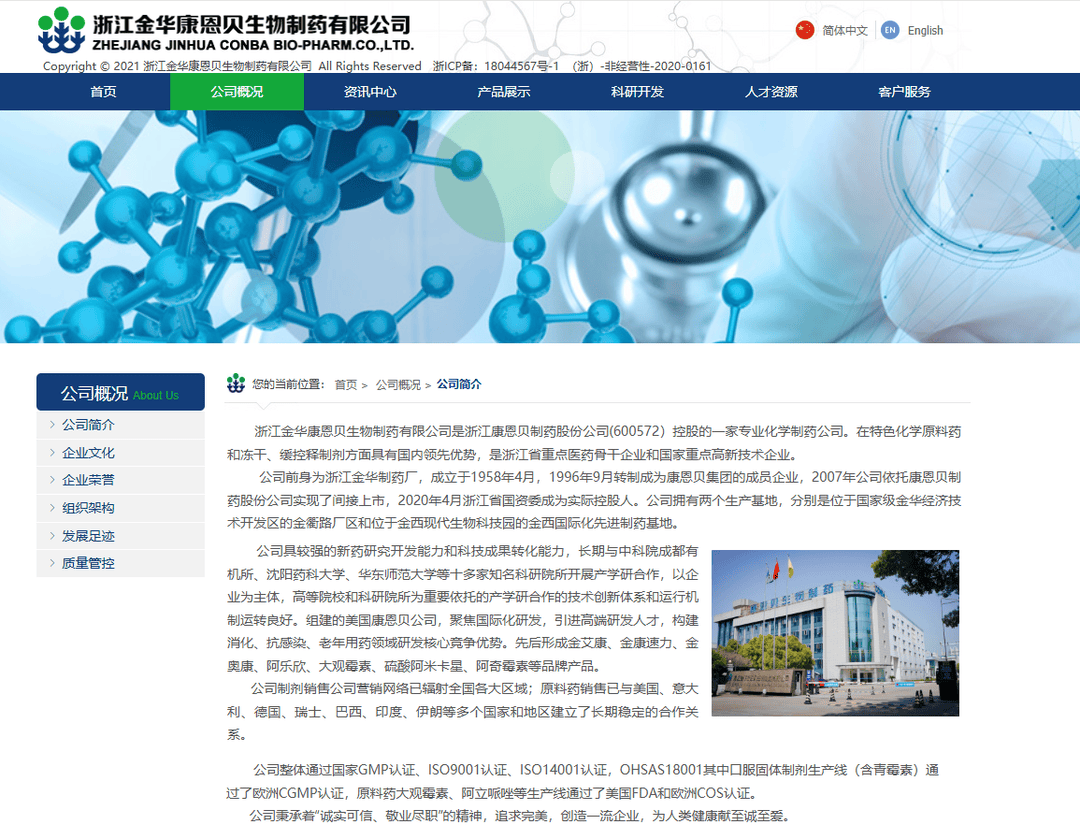The height and width of the screenshot is (839, 1080).
Task: Select 企业荣誉 in the sidebar
Action: (121, 480)
